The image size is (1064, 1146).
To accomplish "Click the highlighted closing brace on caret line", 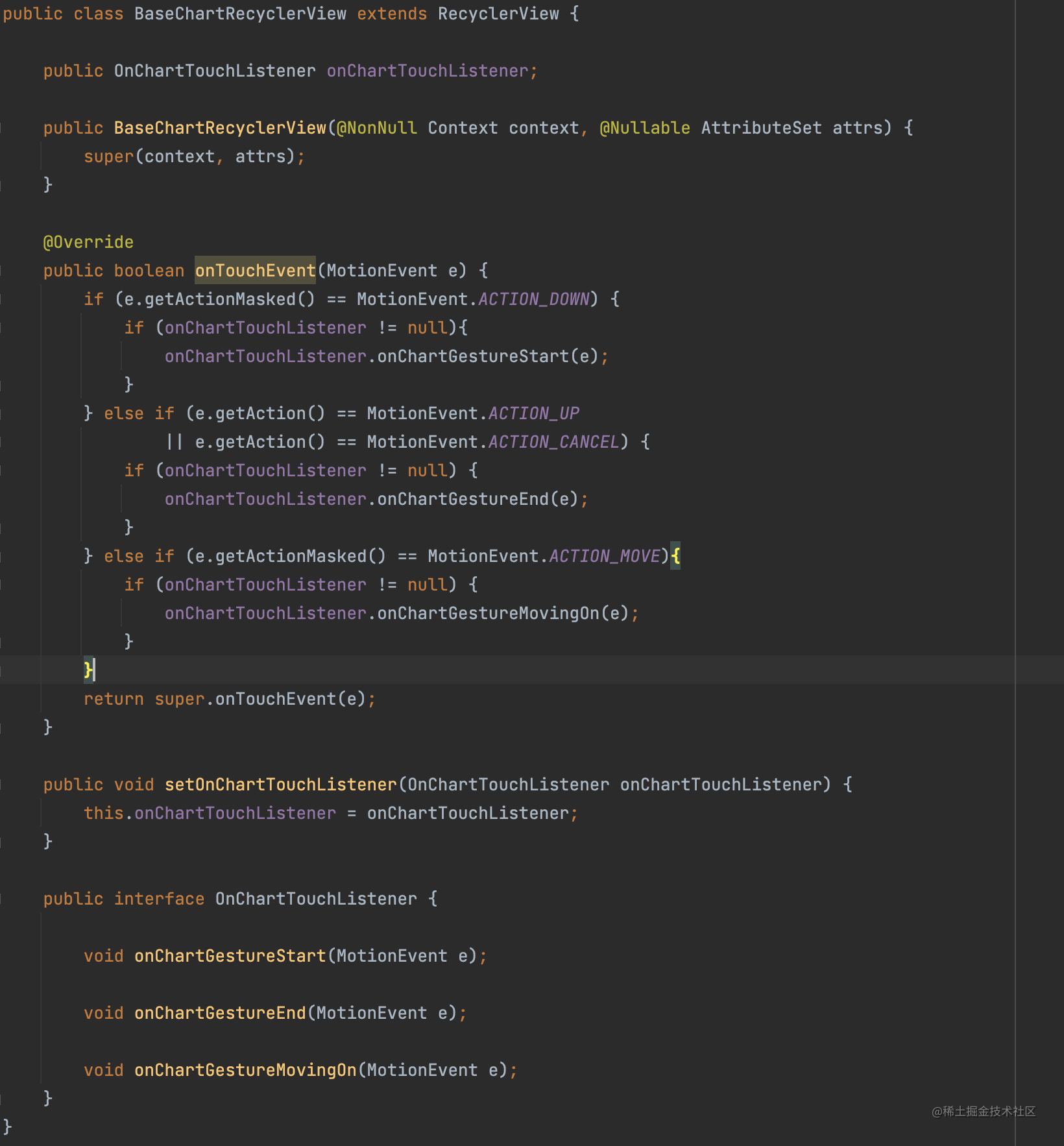I will (x=88, y=670).
